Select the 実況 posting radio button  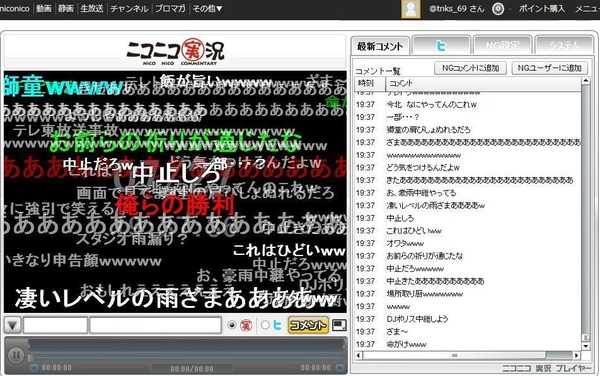[x=232, y=325]
